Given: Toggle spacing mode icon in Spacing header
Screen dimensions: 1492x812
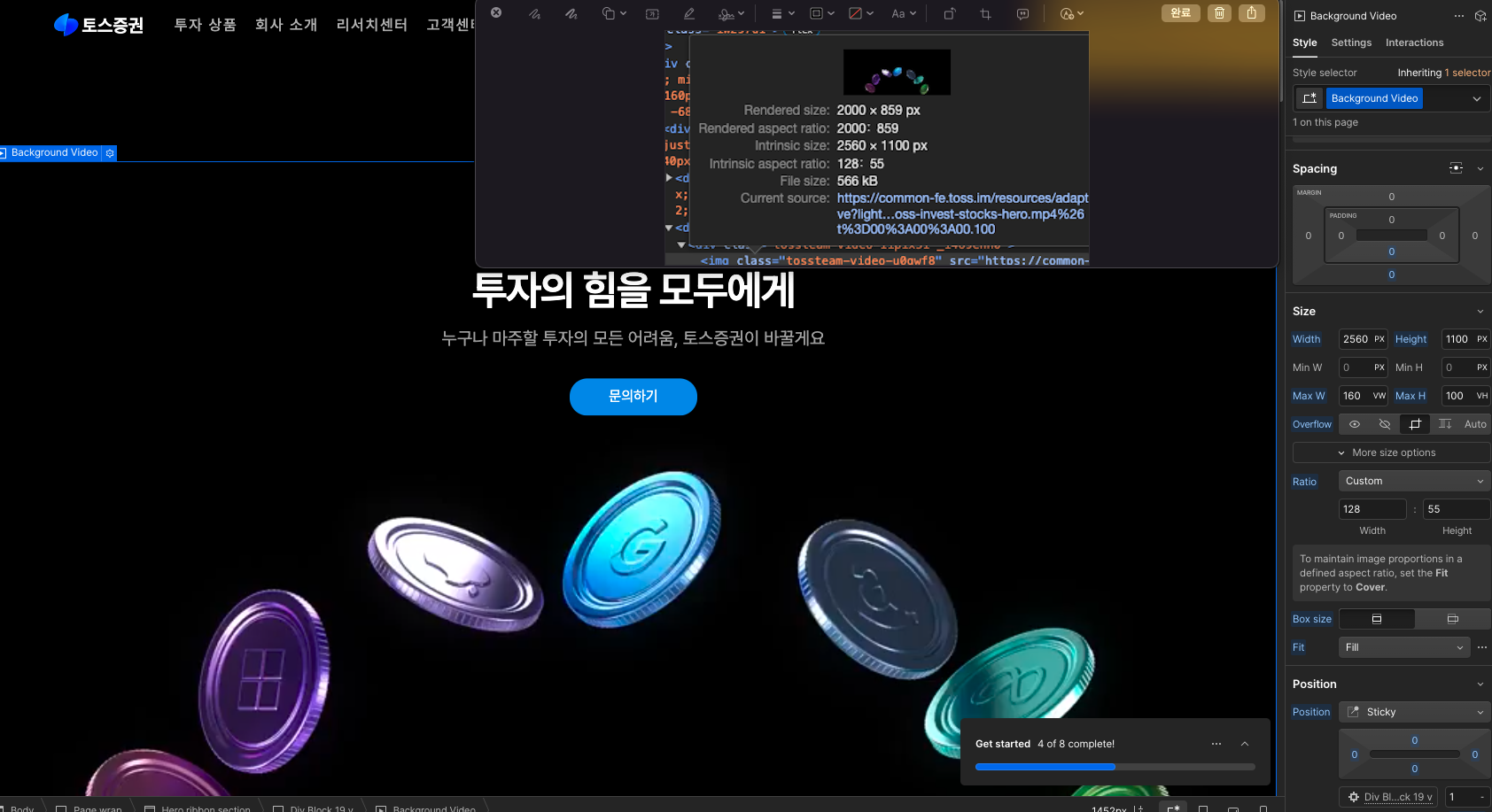Looking at the screenshot, I should (x=1456, y=168).
